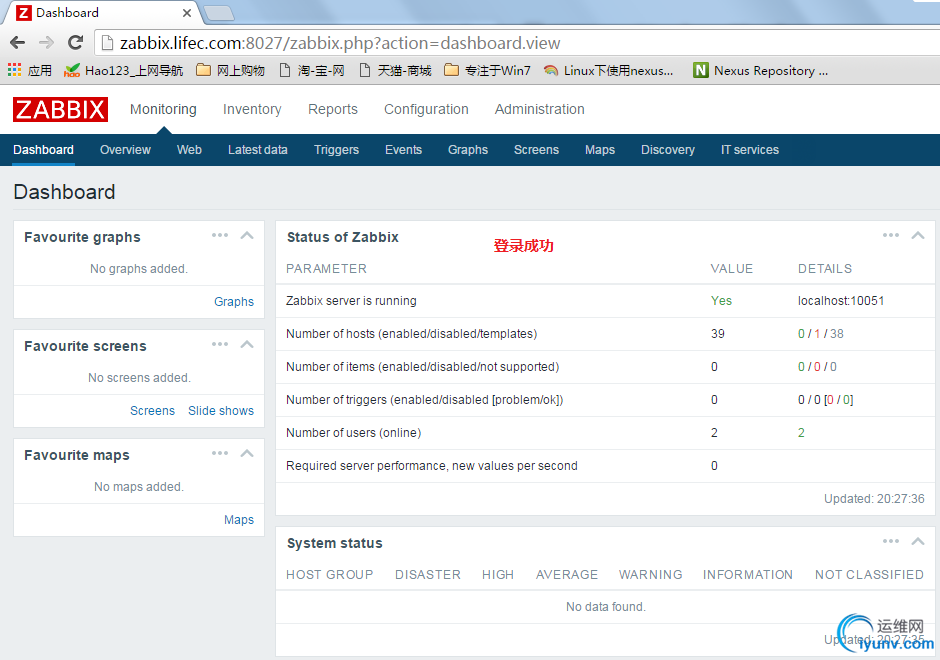Switch to the Maps submenu tab
940x660 pixels.
click(x=600, y=150)
